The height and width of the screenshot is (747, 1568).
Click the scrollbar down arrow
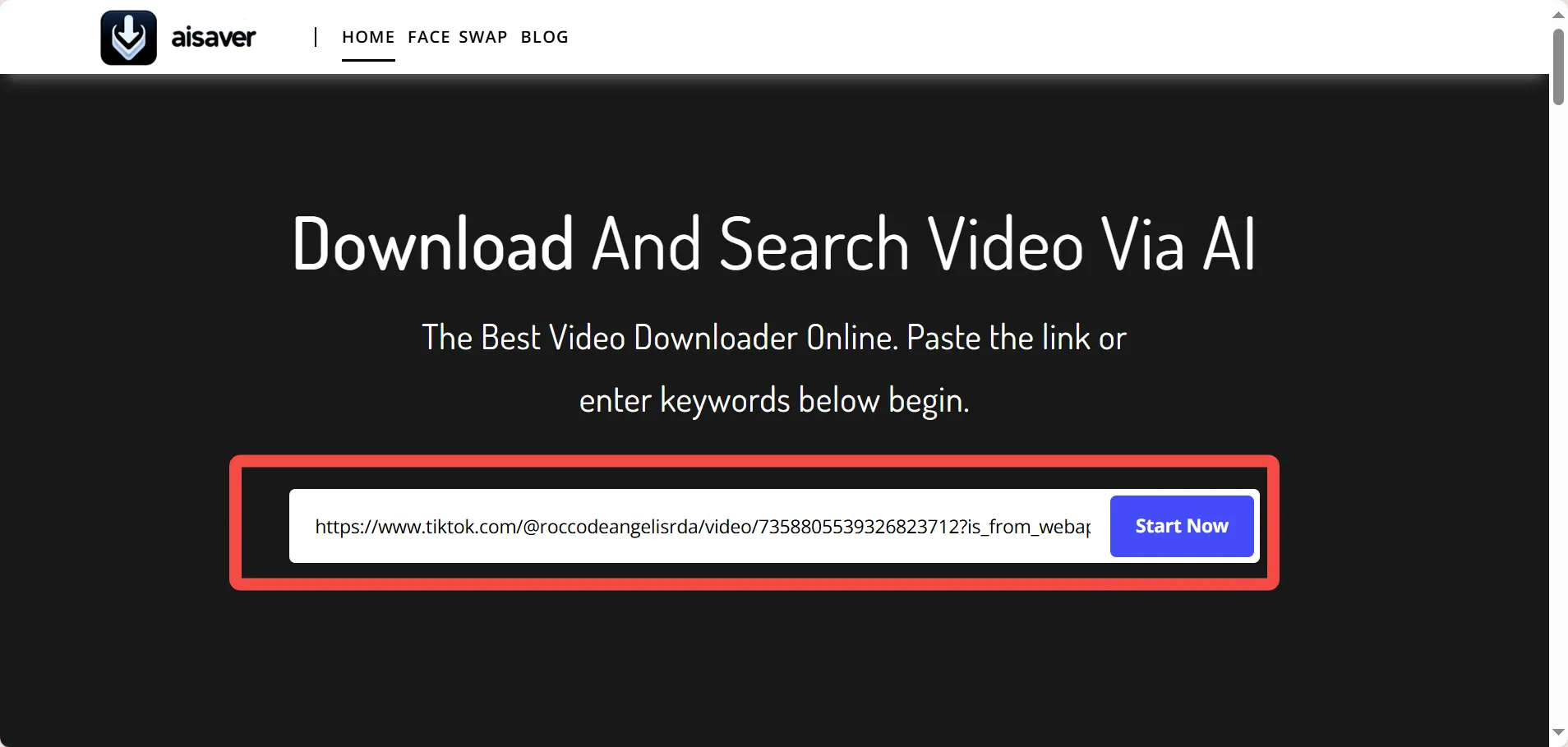[1558, 732]
